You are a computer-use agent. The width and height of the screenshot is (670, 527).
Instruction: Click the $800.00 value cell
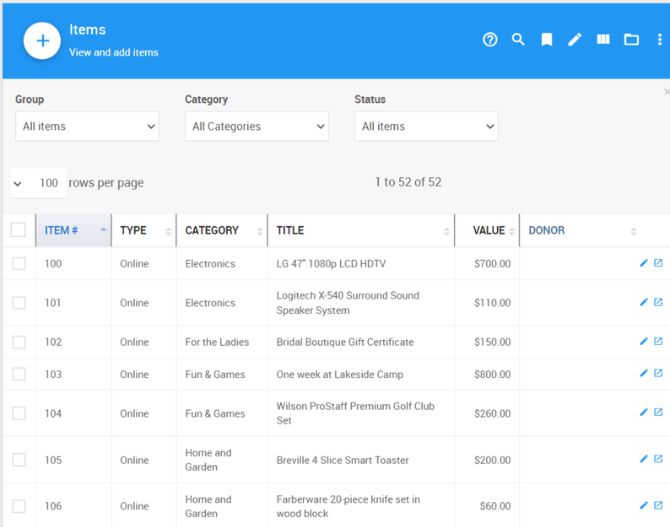492,374
